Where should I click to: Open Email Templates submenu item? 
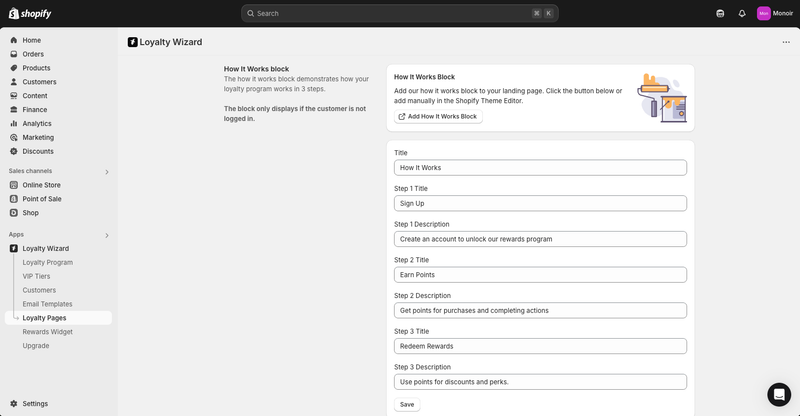coord(47,304)
